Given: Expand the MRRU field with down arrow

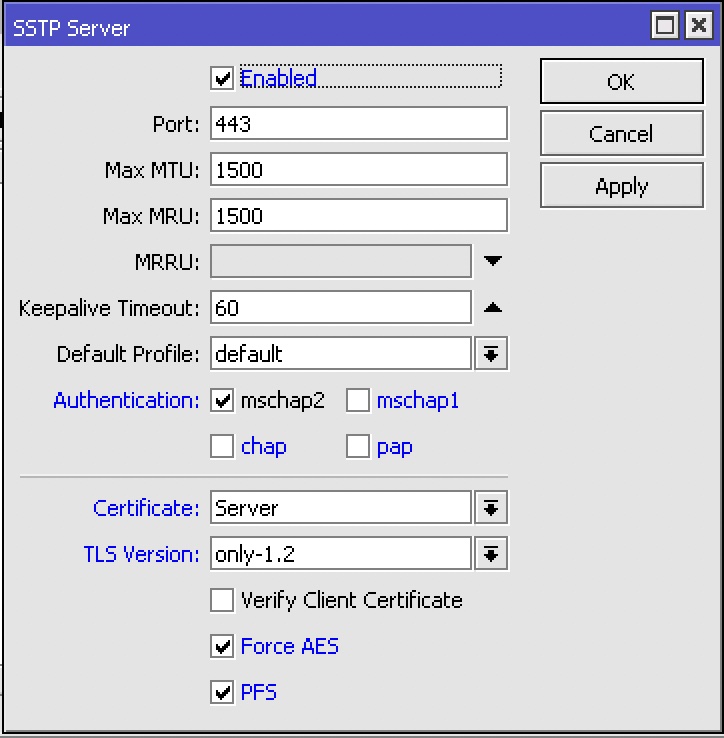Looking at the screenshot, I should coord(492,262).
